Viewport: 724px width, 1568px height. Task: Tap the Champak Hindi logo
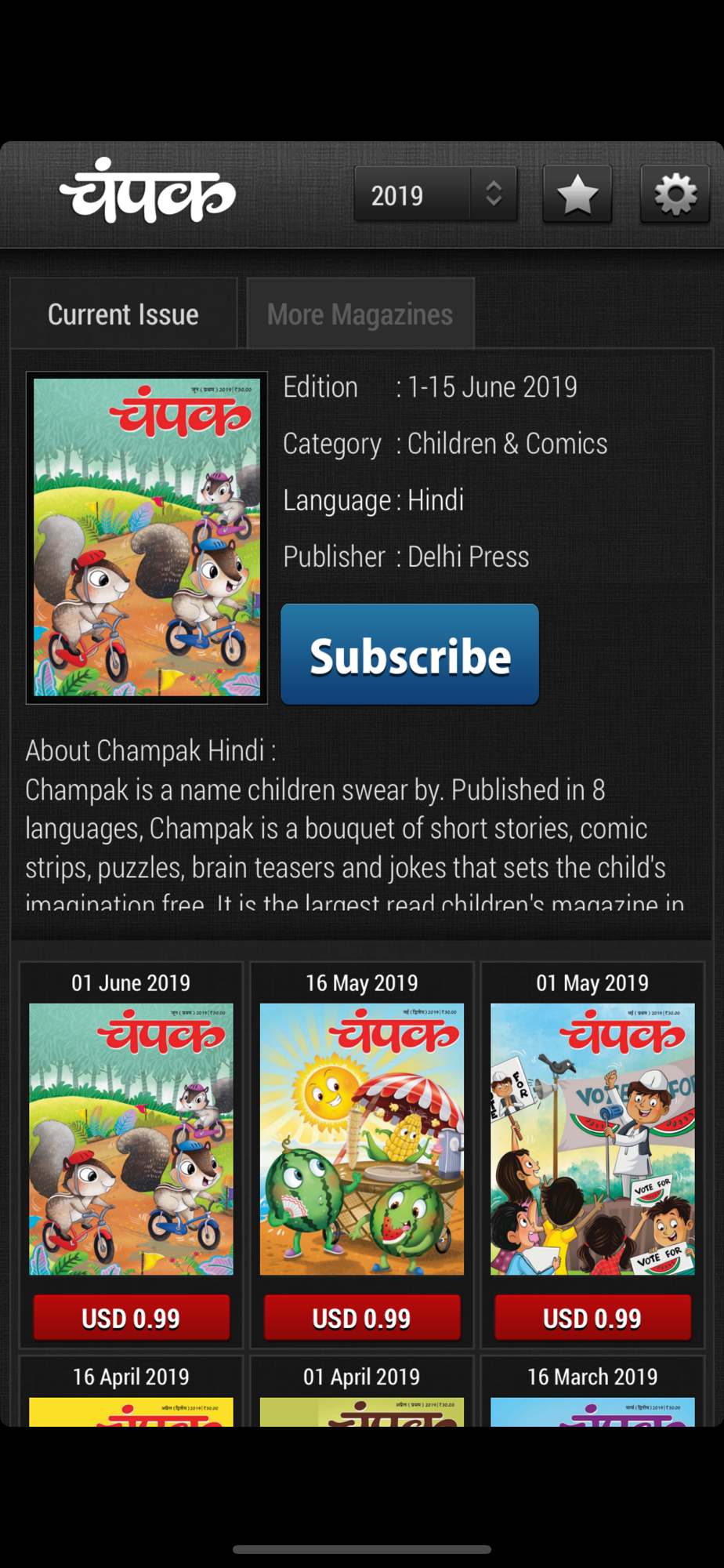click(x=147, y=191)
